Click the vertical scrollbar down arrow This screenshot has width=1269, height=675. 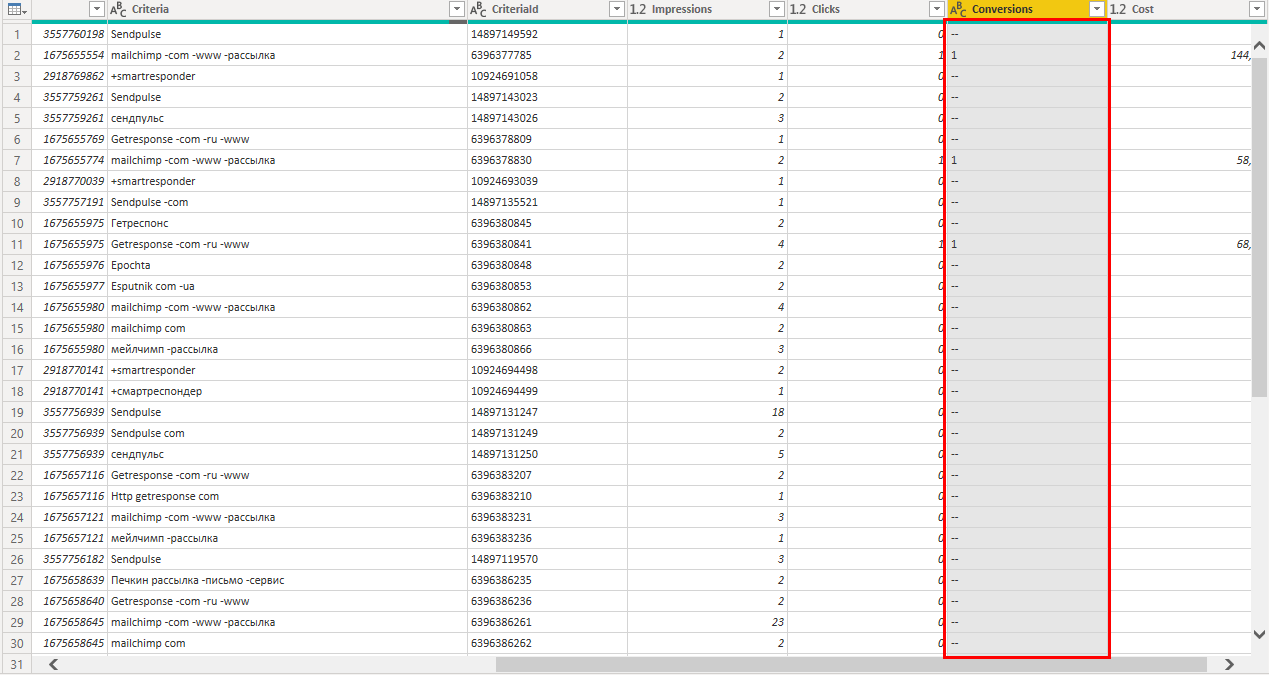click(x=1260, y=632)
